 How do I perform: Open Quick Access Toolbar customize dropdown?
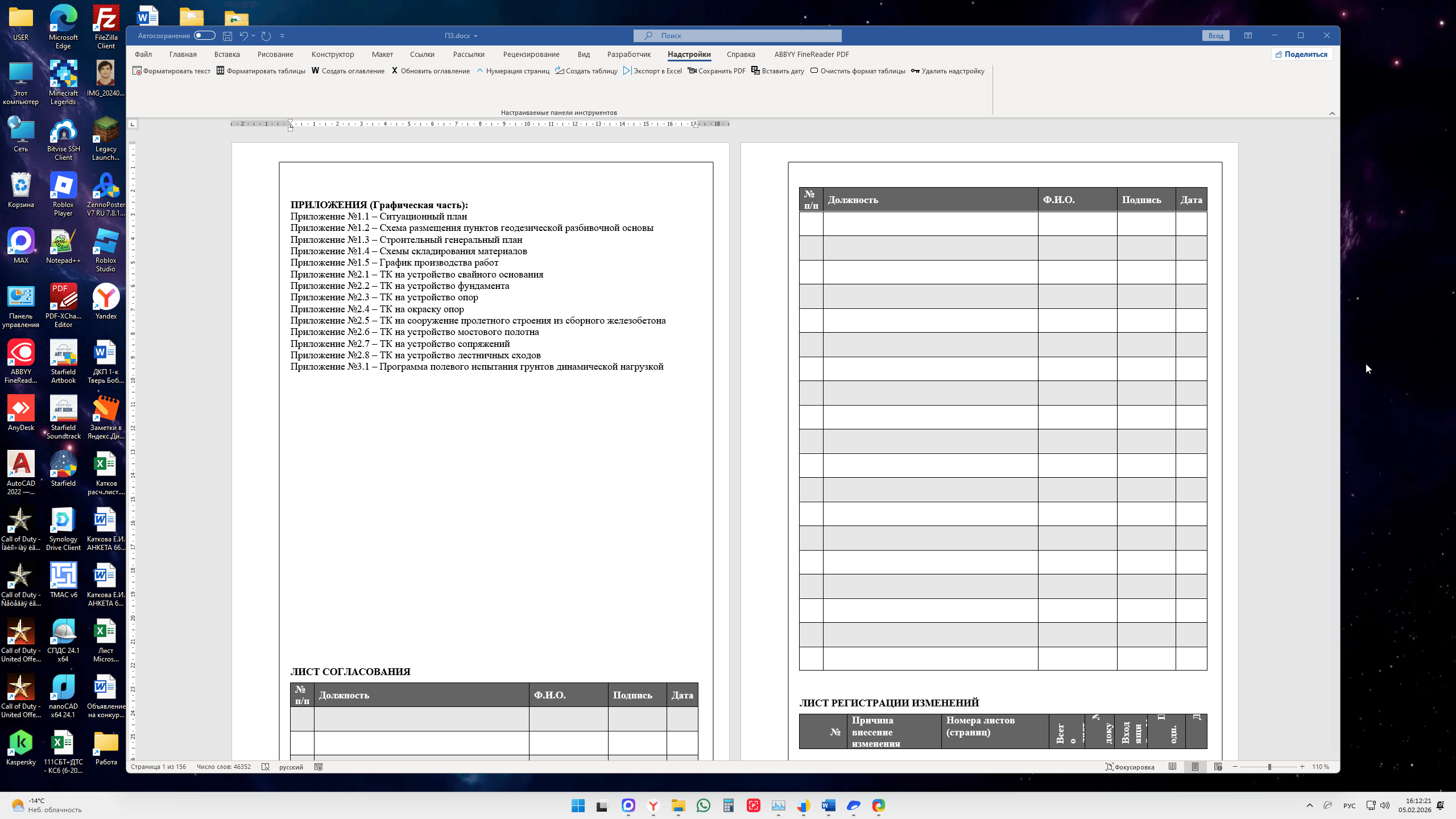283,36
